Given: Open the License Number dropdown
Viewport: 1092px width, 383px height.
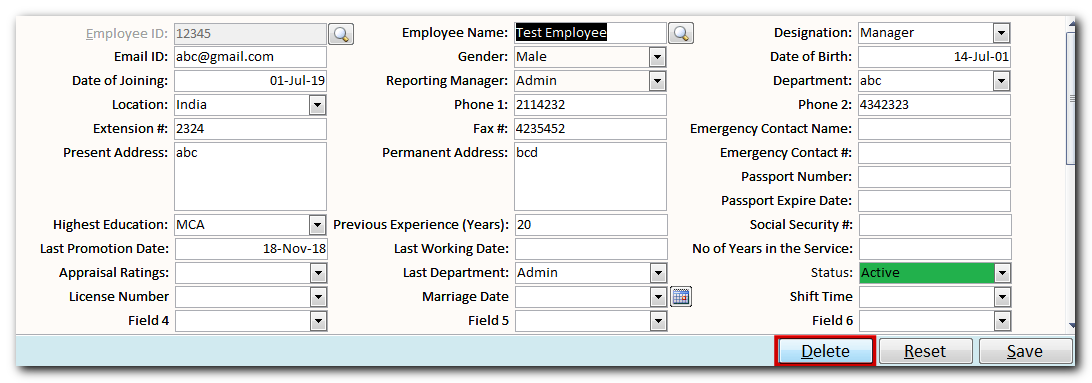Looking at the screenshot, I should tap(318, 297).
